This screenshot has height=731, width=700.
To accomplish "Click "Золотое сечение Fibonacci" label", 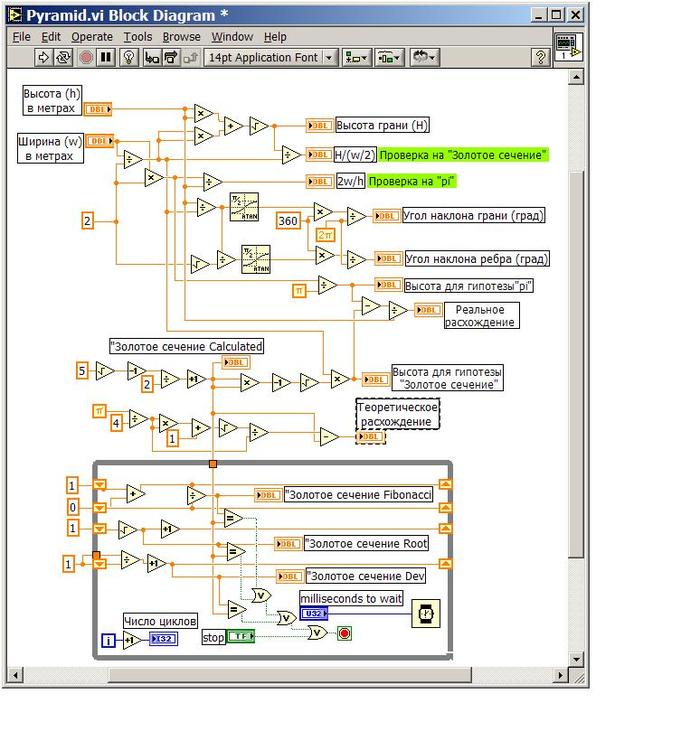I will point(358,495).
